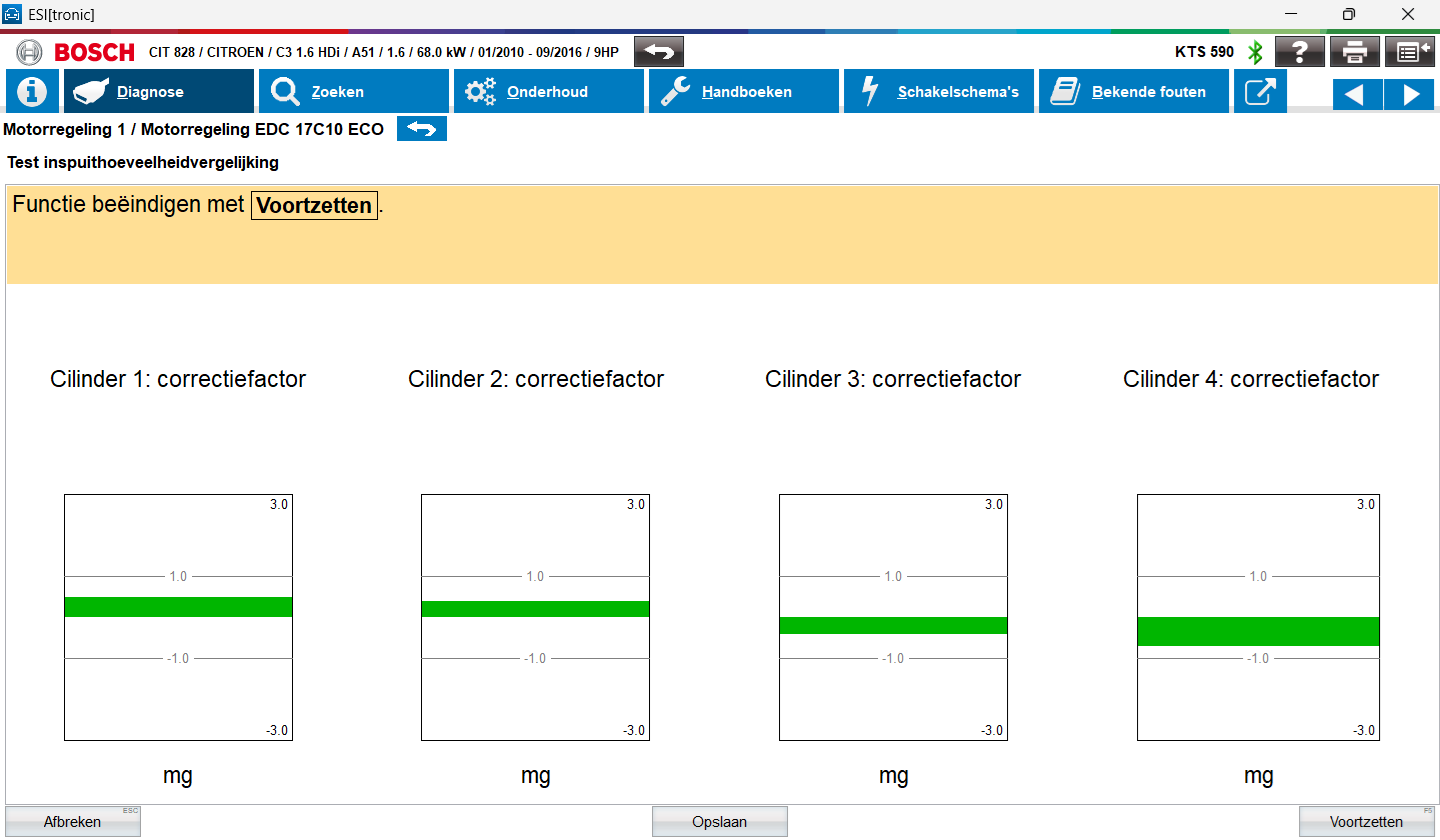Click the Opslaan button
The width and height of the screenshot is (1440, 840).
point(719,822)
